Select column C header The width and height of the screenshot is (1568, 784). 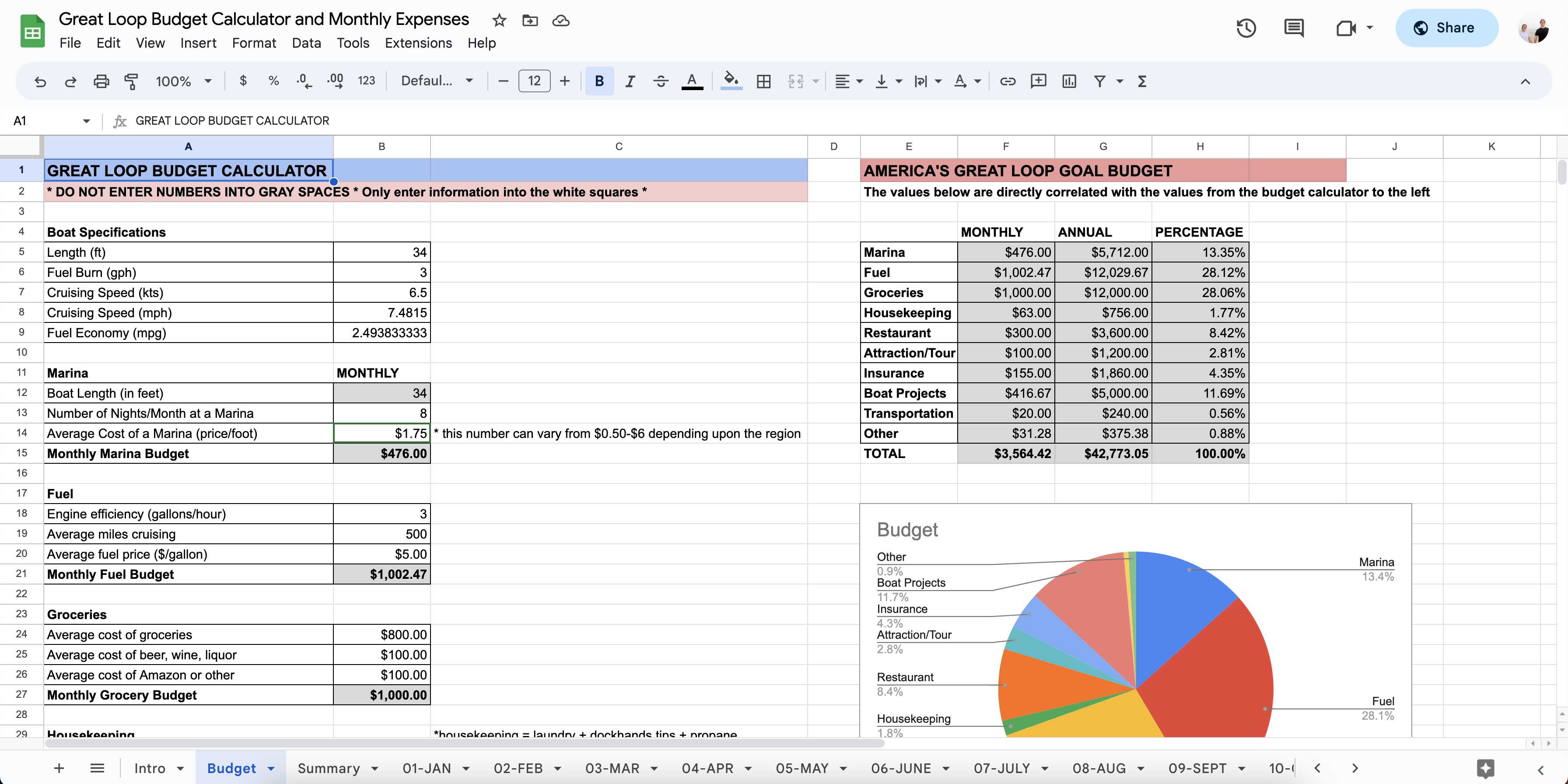619,147
